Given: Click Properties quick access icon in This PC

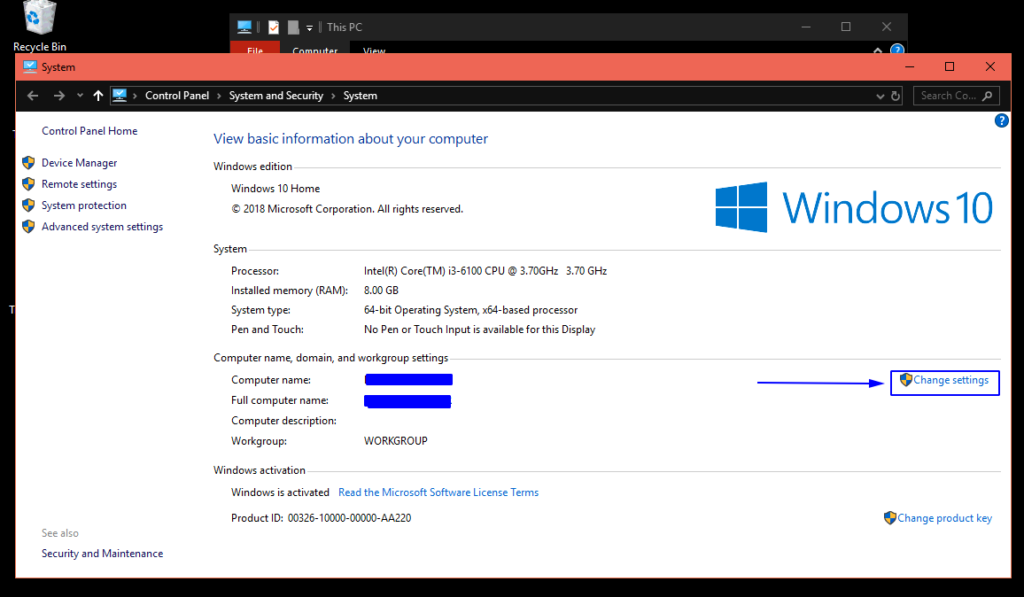Looking at the screenshot, I should (x=274, y=27).
